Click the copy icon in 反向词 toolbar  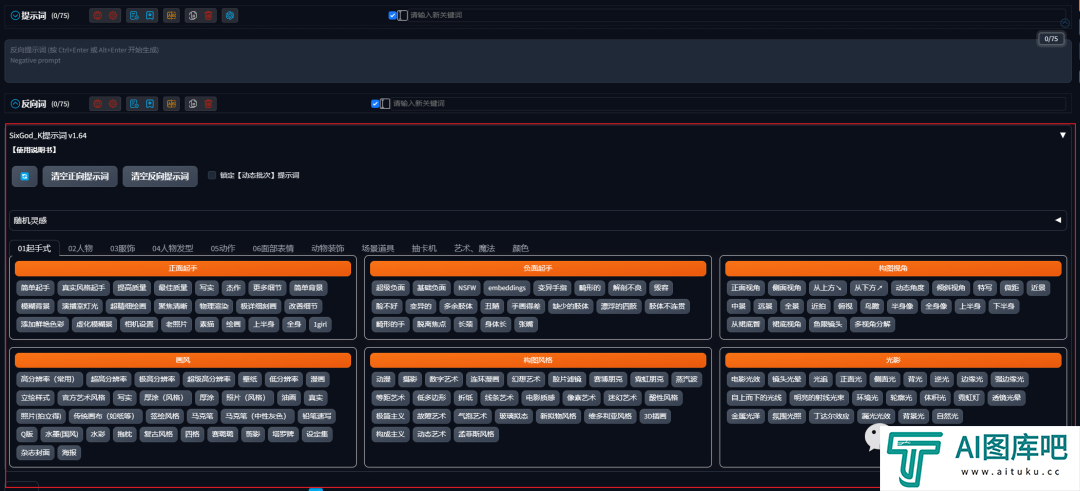pyautogui.click(x=191, y=103)
